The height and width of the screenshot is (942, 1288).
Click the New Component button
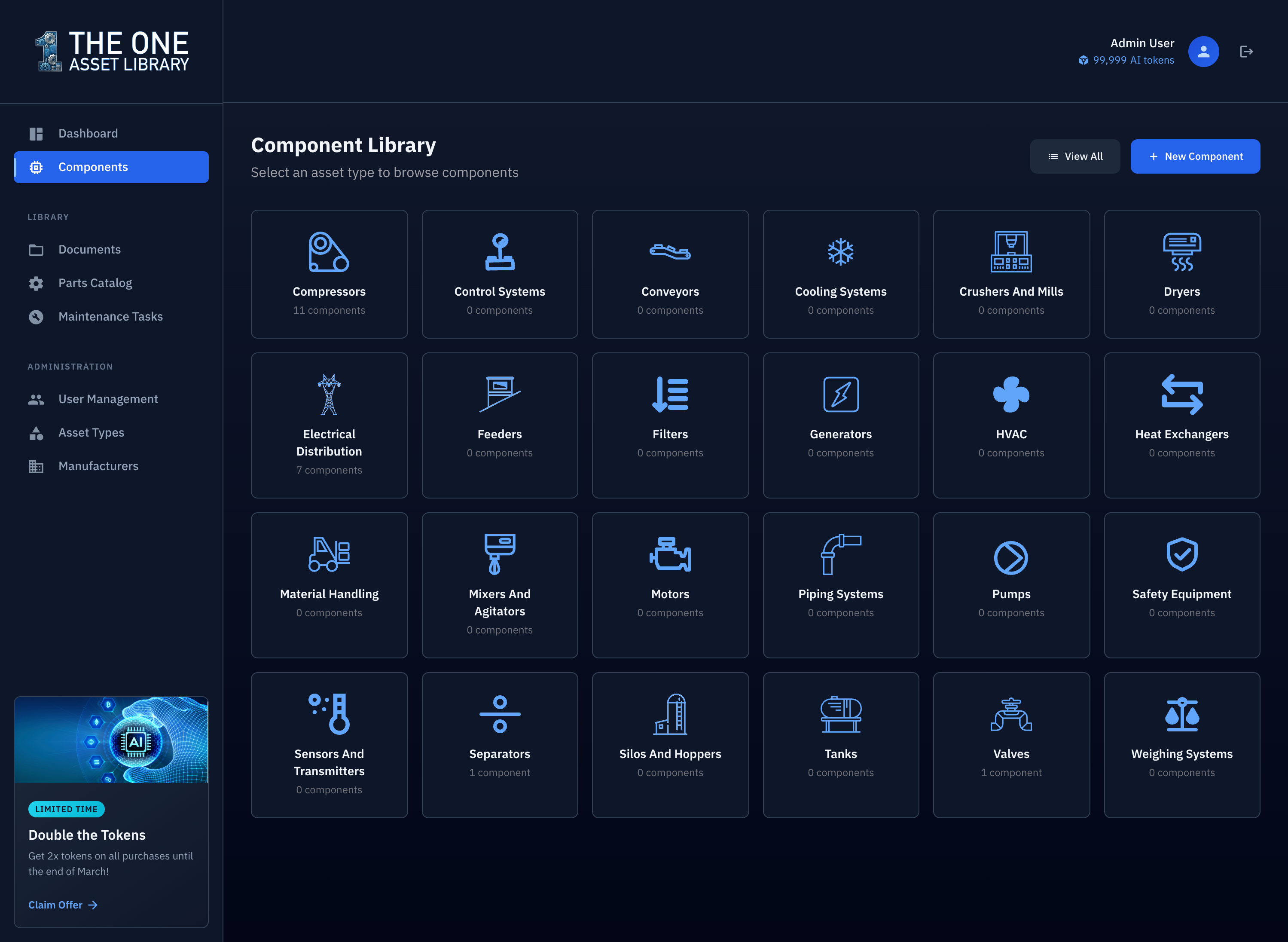click(x=1195, y=156)
